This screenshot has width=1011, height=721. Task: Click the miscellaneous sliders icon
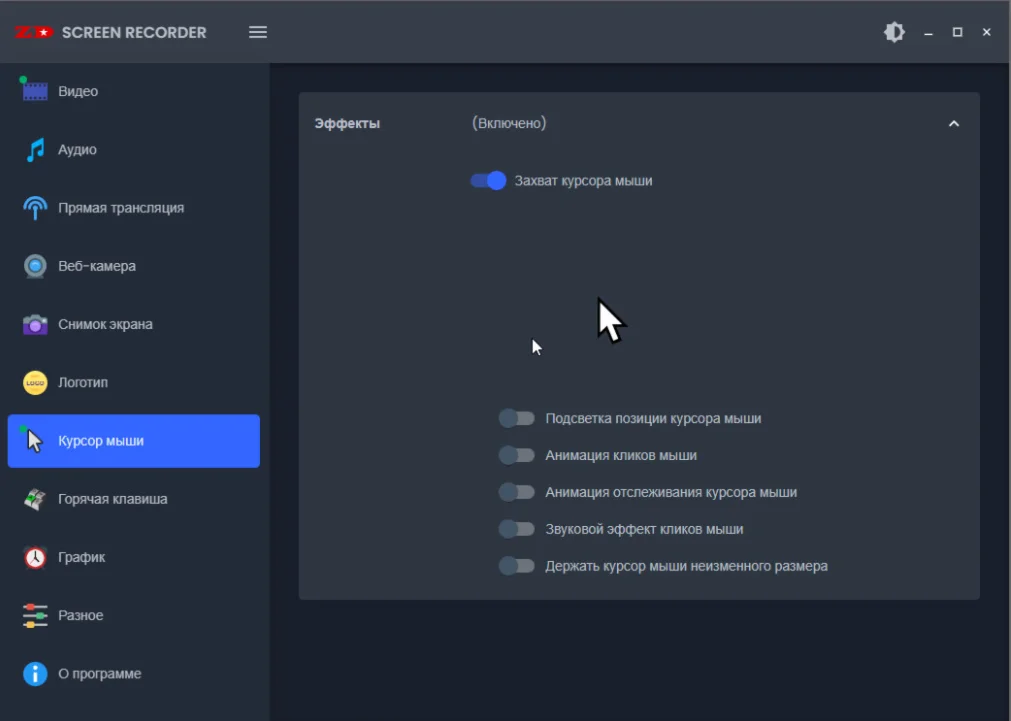click(35, 615)
